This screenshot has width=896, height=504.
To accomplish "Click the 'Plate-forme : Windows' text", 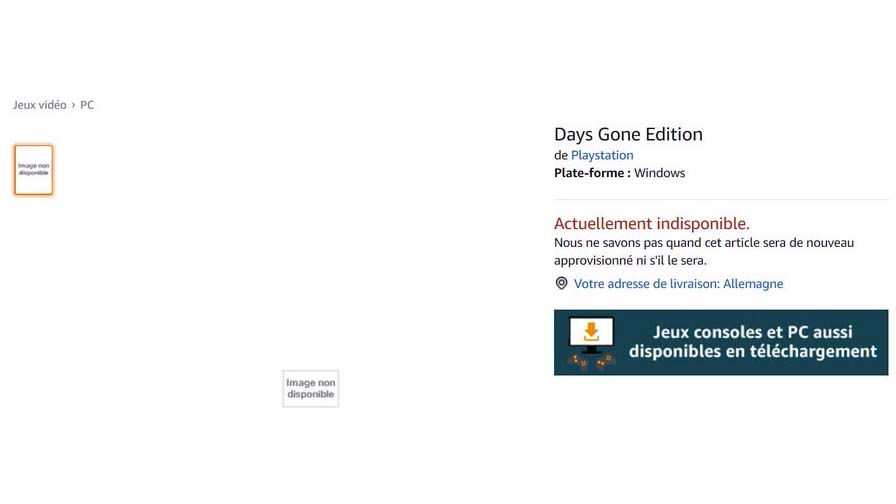I will click(619, 173).
